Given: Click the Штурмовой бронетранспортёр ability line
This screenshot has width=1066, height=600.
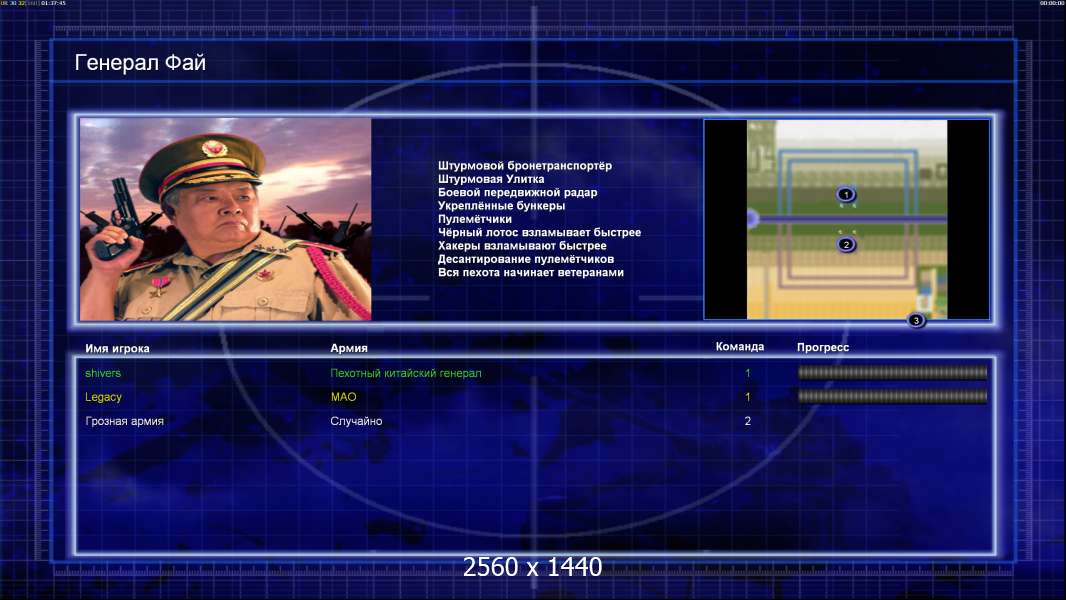Looking at the screenshot, I should pyautogui.click(x=525, y=166).
